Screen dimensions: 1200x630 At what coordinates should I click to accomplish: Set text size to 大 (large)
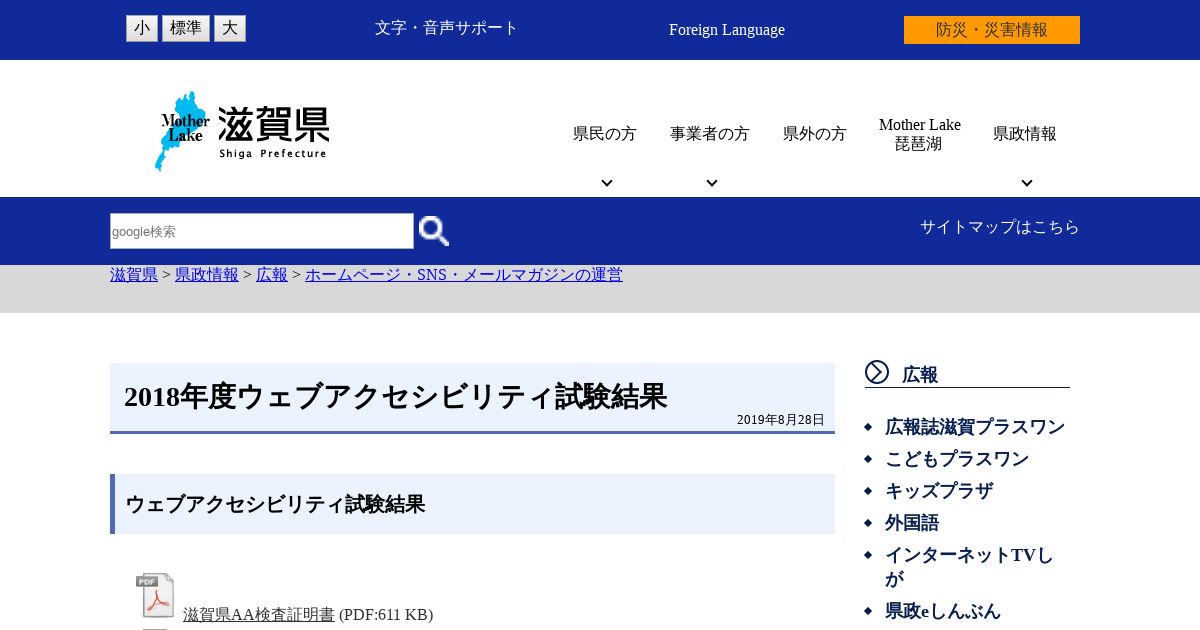click(x=230, y=29)
